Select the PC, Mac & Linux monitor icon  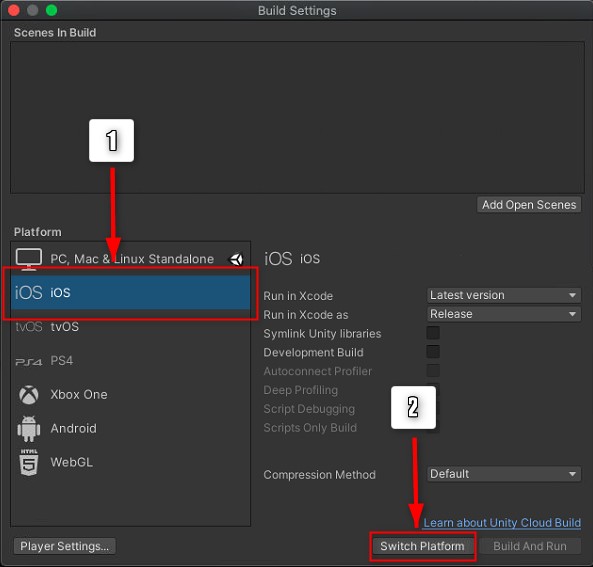point(29,259)
